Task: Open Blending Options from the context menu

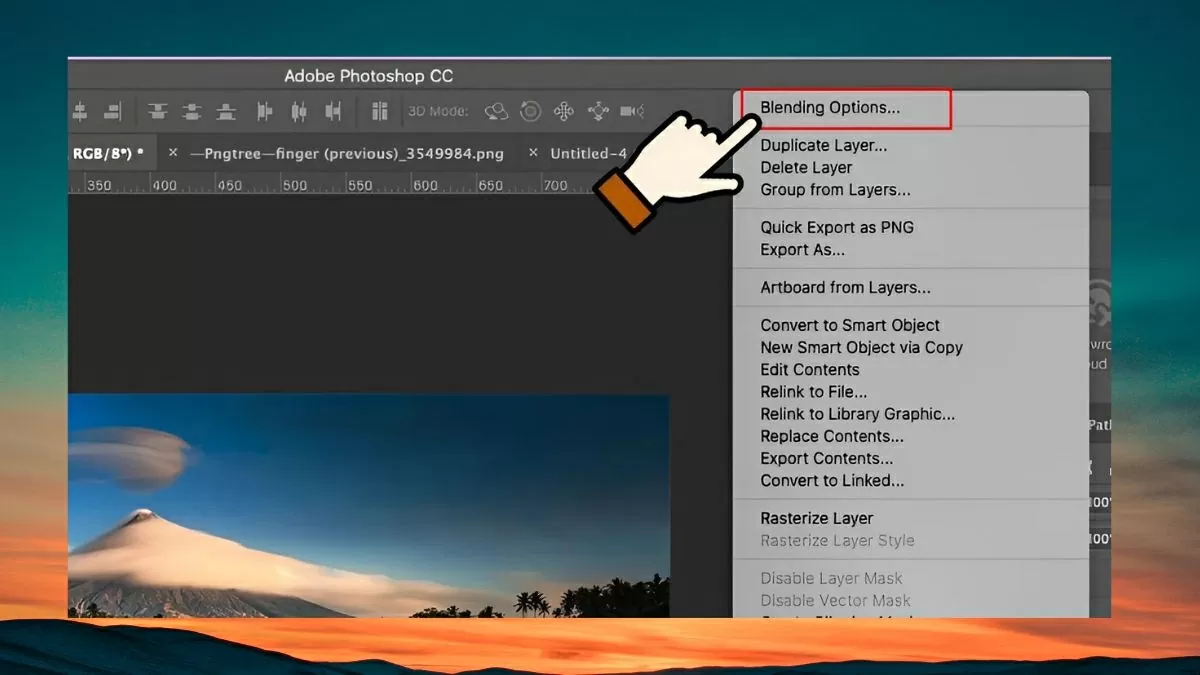Action: click(x=830, y=108)
